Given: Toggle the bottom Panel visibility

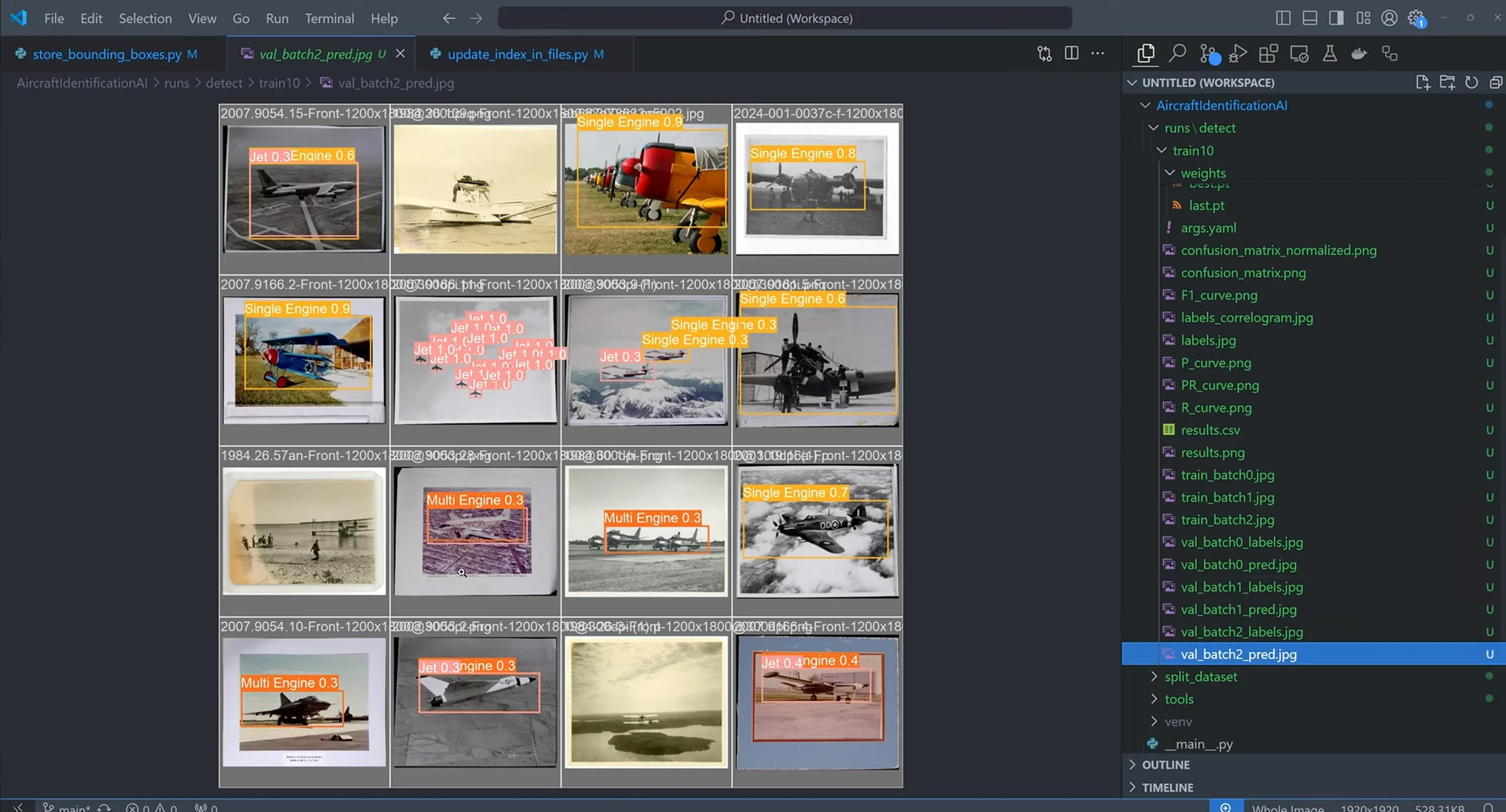Looking at the screenshot, I should (x=1309, y=18).
